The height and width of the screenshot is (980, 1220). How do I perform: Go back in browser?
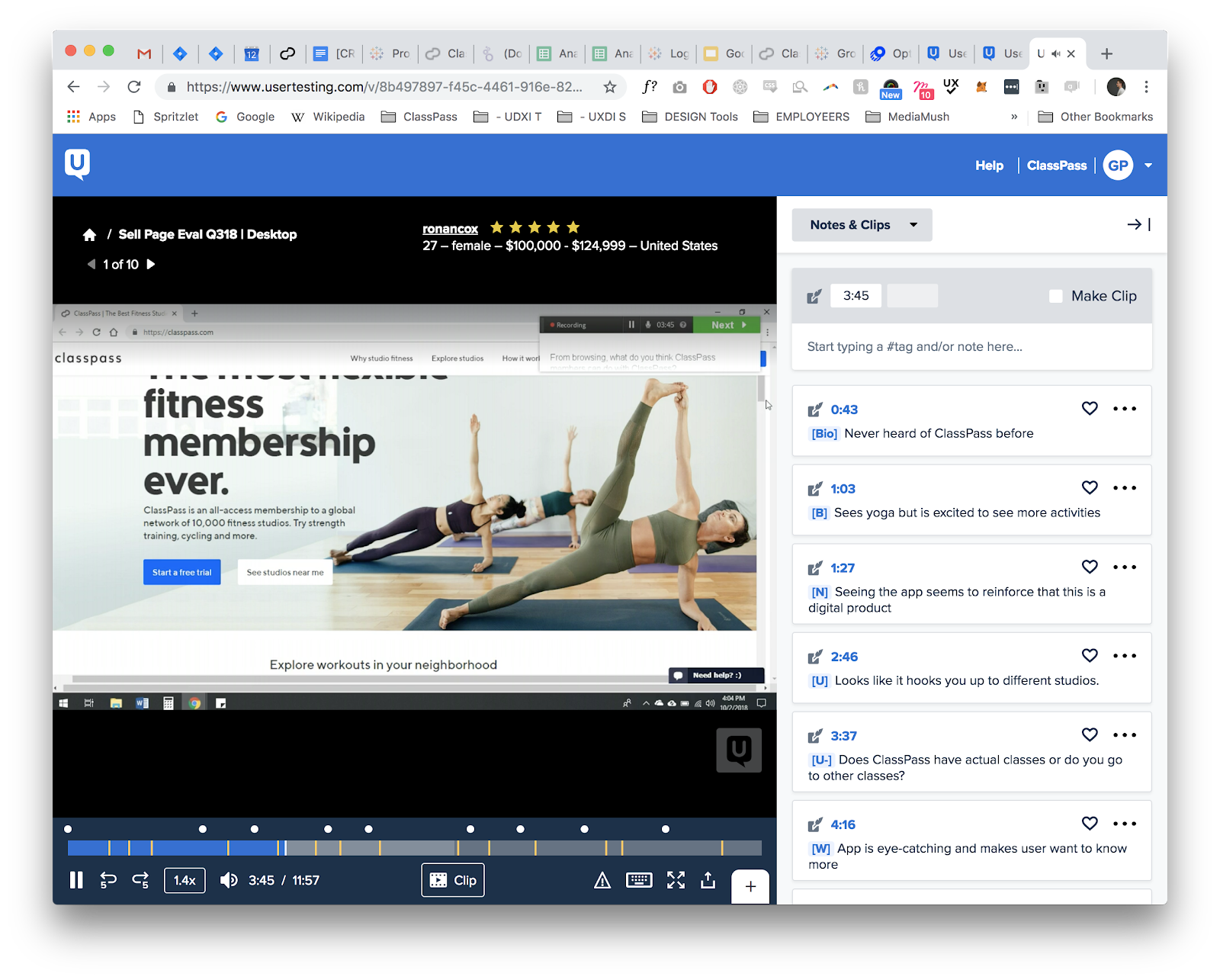[73, 87]
